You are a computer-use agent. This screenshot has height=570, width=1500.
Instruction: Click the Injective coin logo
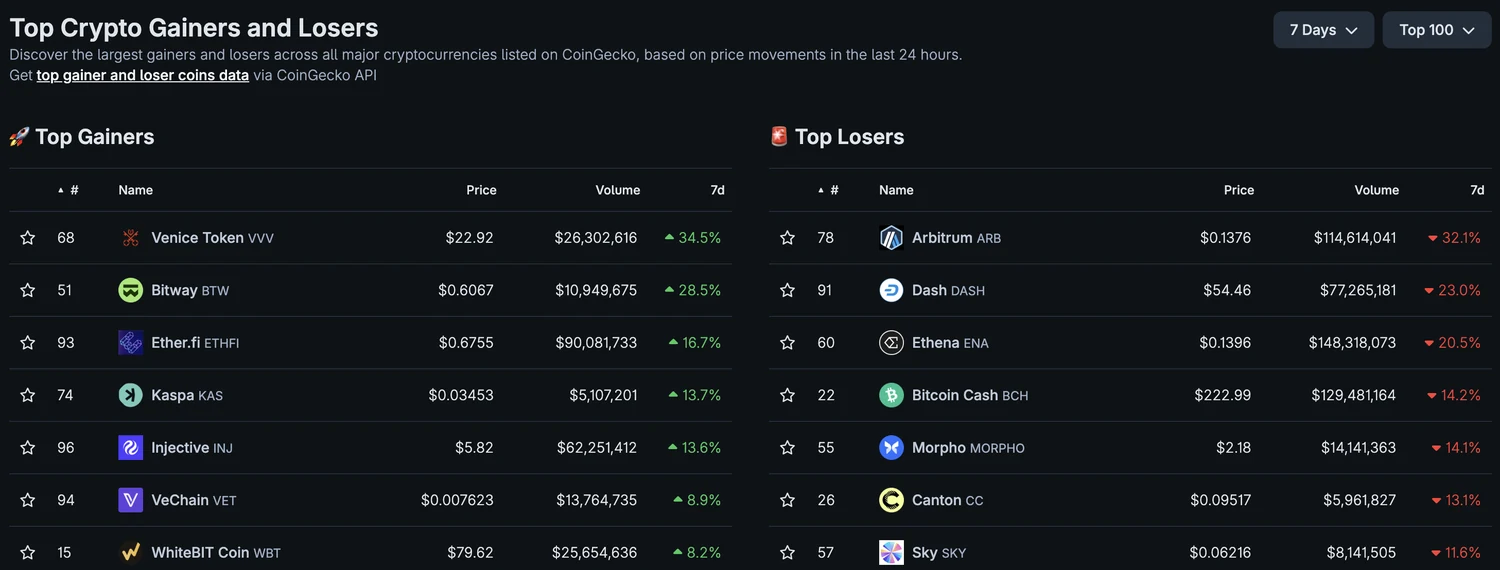(131, 447)
